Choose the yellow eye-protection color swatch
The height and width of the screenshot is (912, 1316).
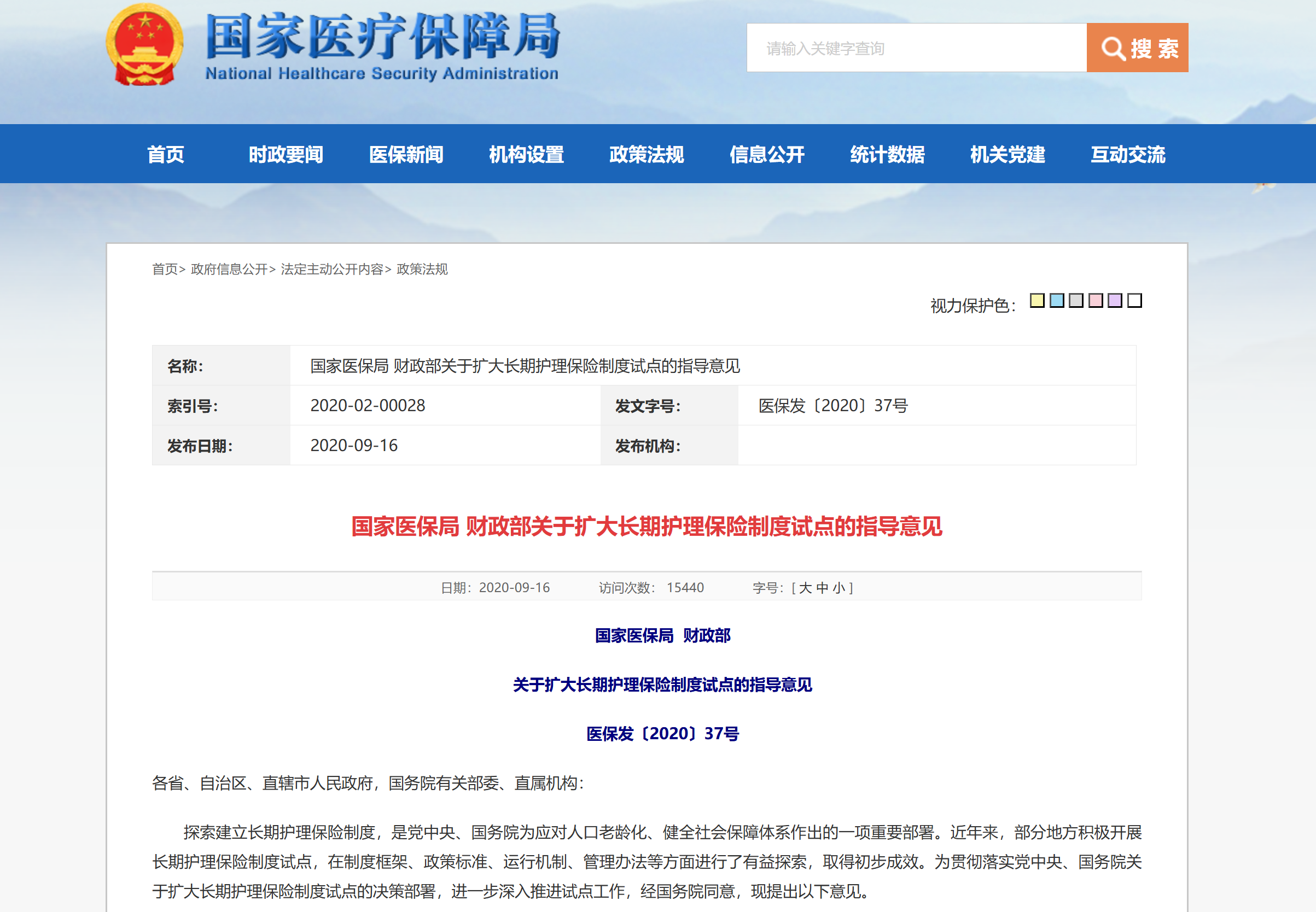[1037, 301]
